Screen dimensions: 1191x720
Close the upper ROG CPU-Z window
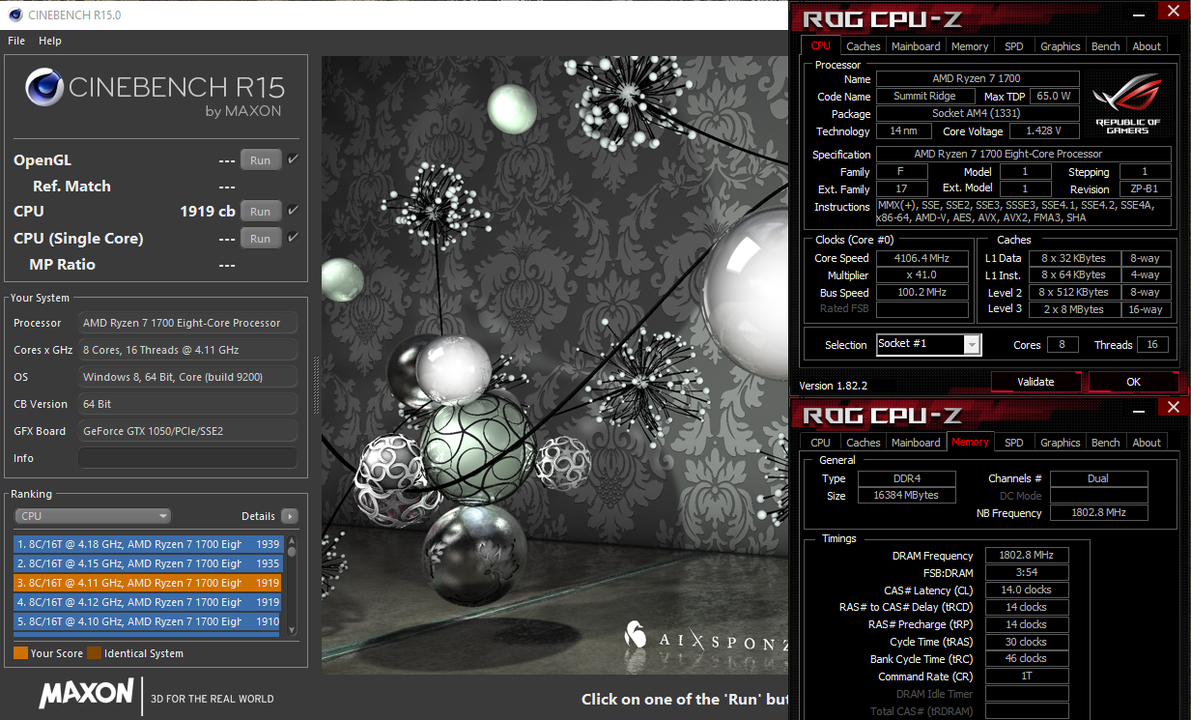click(1173, 11)
